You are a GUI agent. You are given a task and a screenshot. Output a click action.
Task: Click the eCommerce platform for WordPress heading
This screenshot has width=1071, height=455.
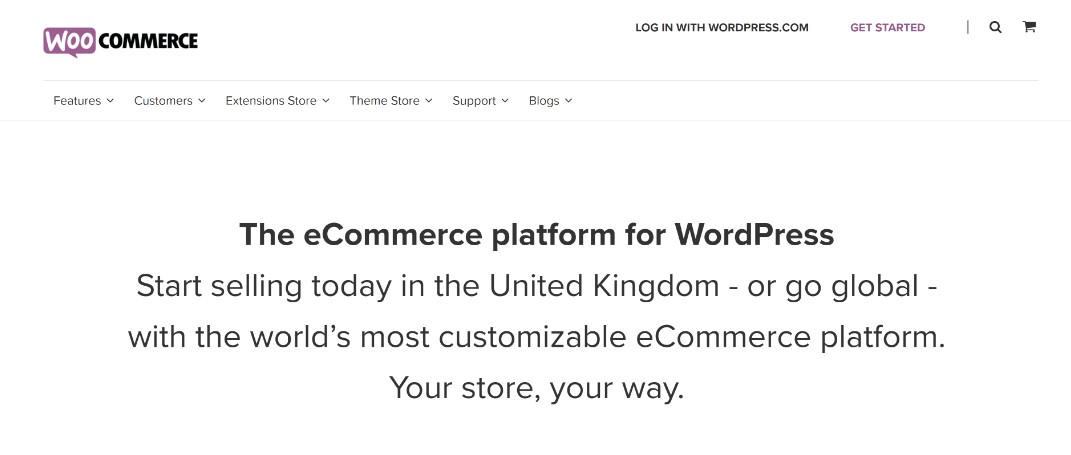point(536,234)
